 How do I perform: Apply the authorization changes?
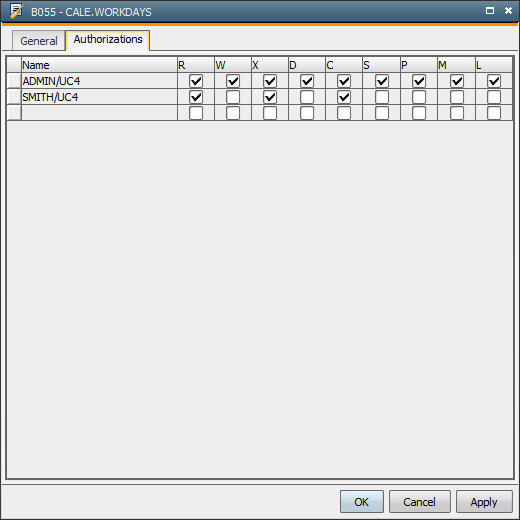[x=484, y=502]
